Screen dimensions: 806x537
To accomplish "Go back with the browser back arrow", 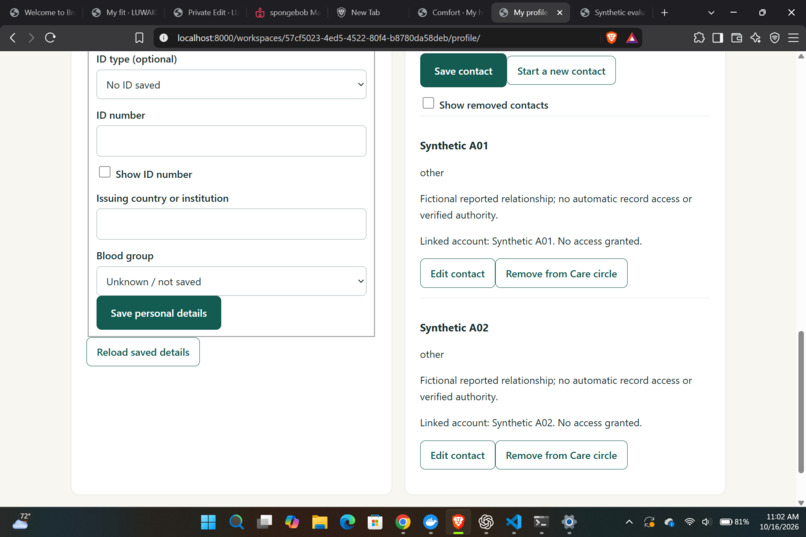I will (13, 38).
